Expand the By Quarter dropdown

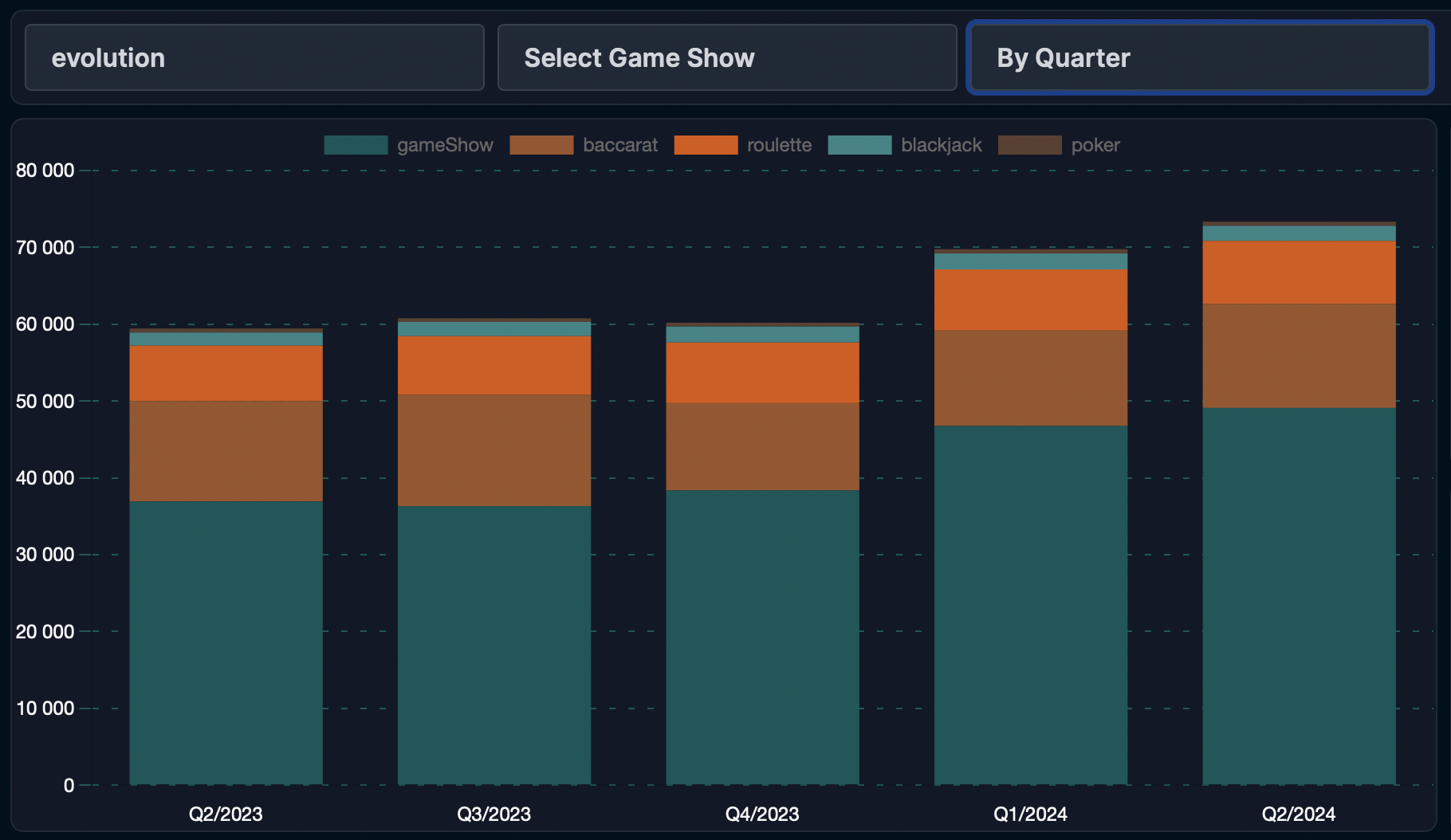click(x=1199, y=57)
